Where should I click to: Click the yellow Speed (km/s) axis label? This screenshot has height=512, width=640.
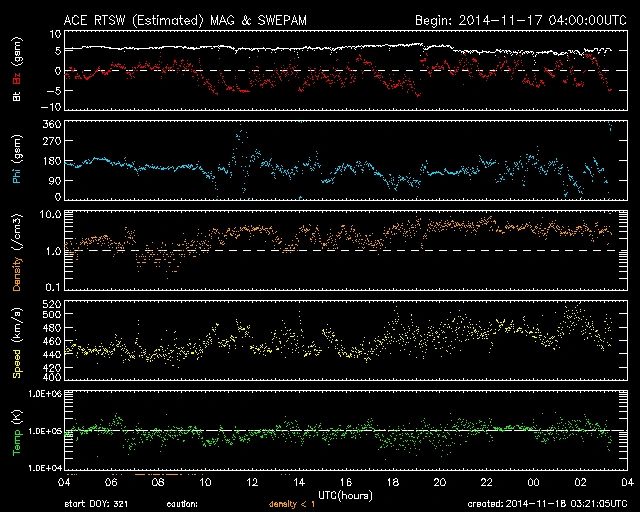[x=15, y=342]
